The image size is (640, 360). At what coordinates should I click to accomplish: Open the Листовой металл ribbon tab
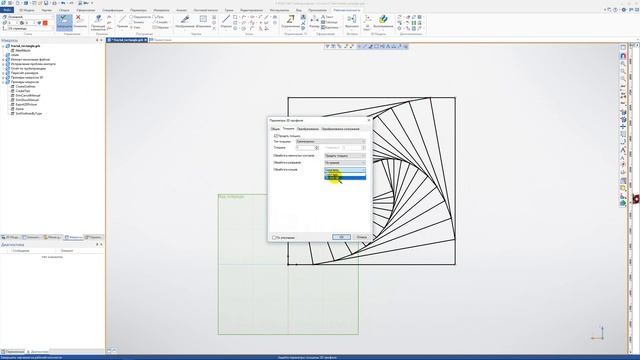(x=206, y=10)
